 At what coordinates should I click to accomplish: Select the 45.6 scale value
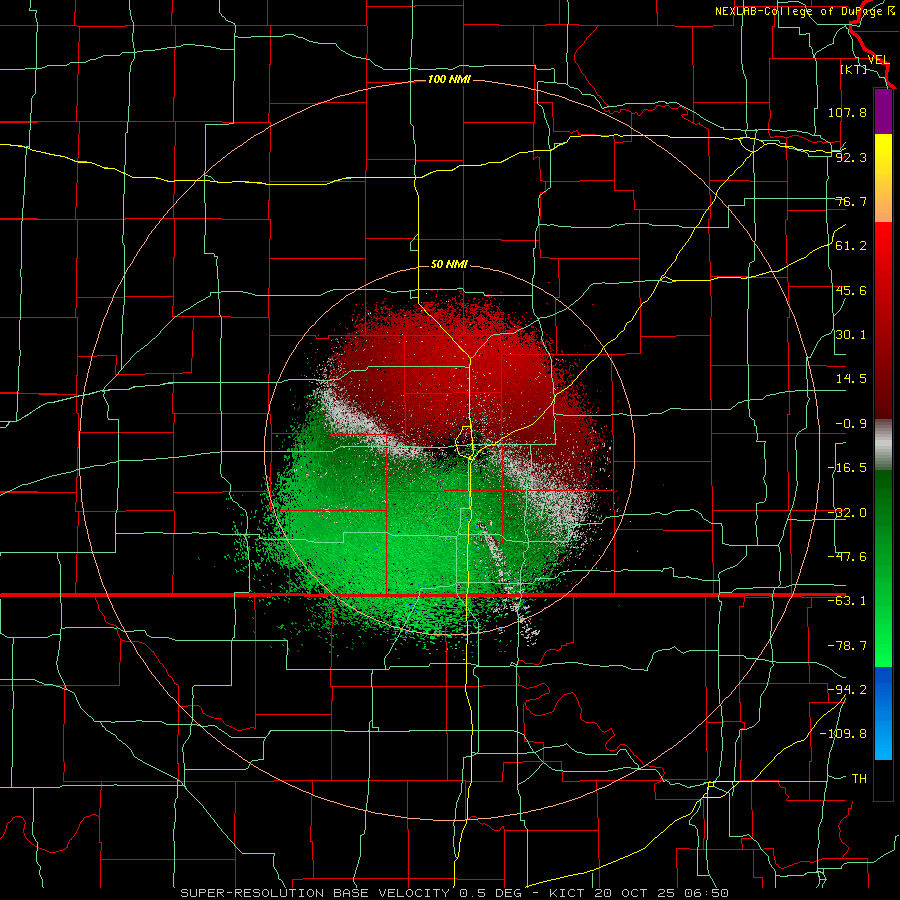click(851, 290)
